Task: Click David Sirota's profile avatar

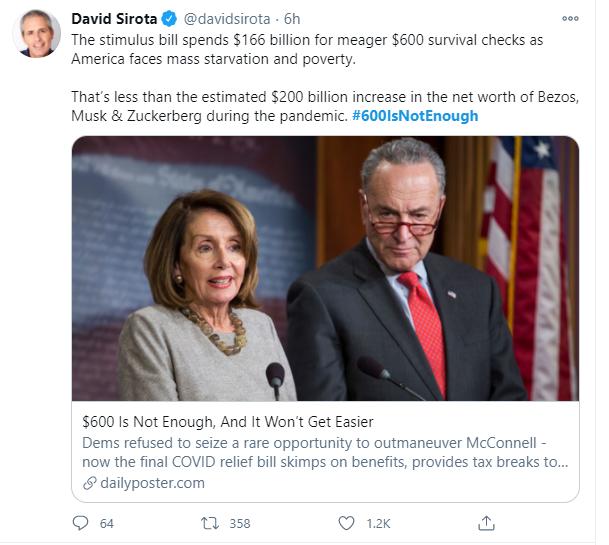Action: click(x=36, y=35)
